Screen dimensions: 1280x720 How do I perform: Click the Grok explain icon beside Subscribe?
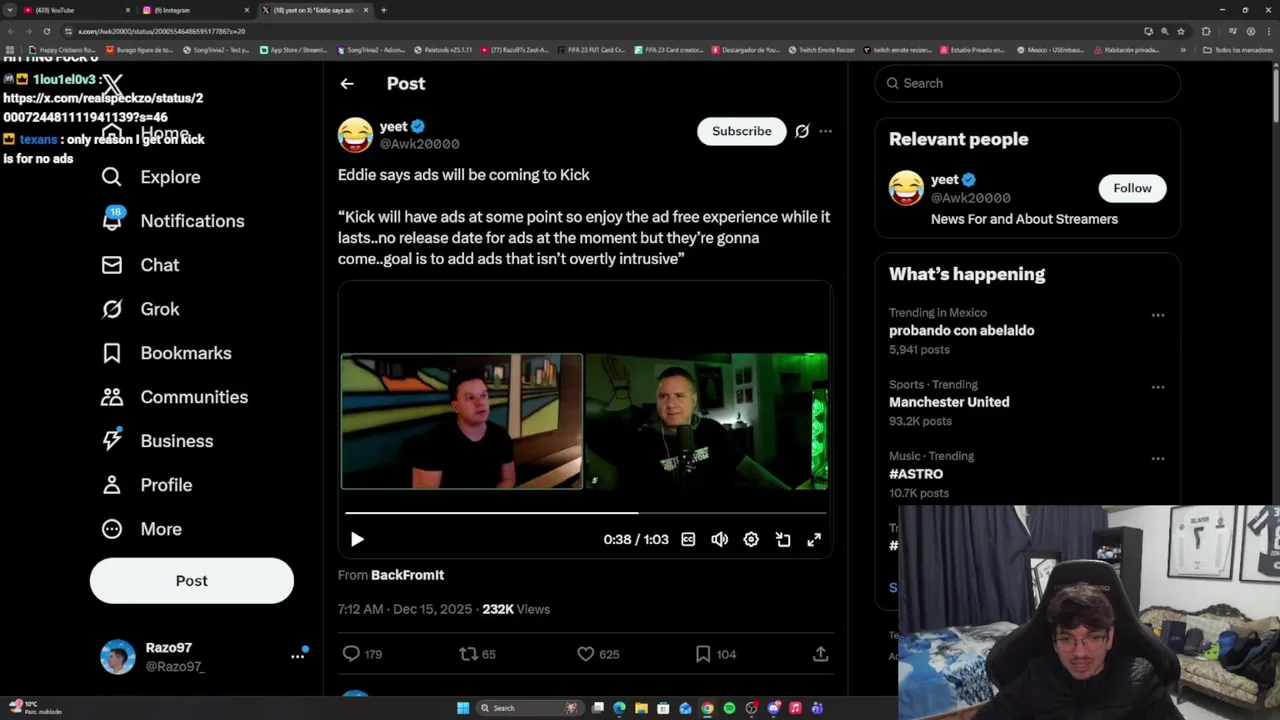(x=802, y=131)
